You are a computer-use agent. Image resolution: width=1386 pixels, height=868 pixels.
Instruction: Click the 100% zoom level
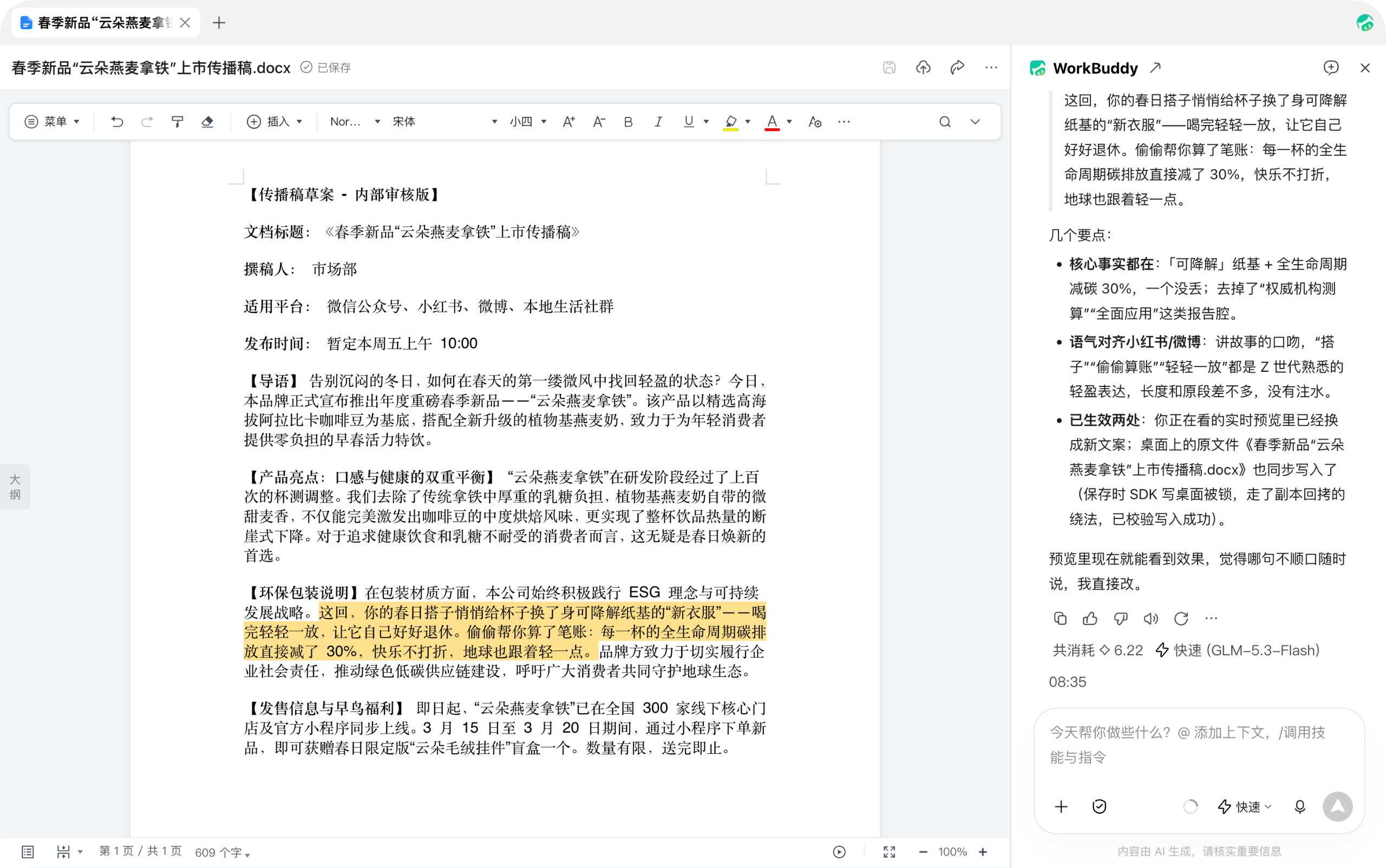click(952, 852)
